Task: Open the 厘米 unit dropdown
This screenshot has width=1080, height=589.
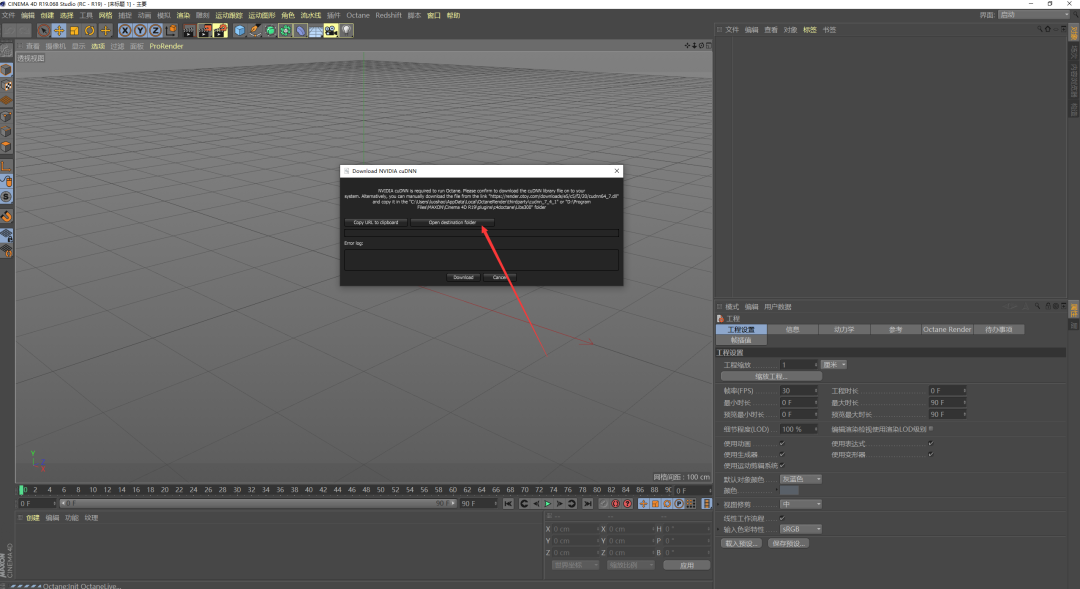Action: [x=834, y=364]
